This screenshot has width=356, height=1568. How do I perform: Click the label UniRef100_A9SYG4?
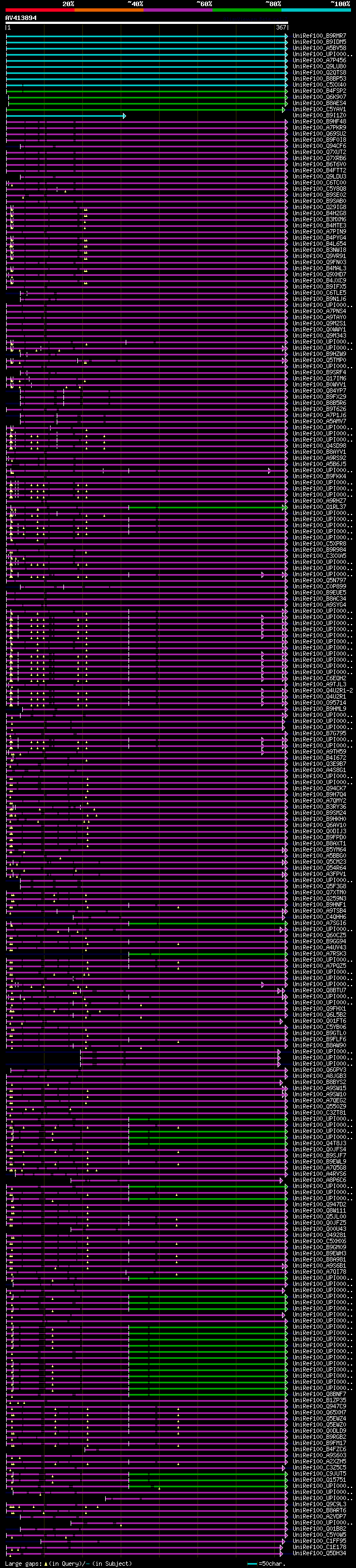[x=319, y=605]
